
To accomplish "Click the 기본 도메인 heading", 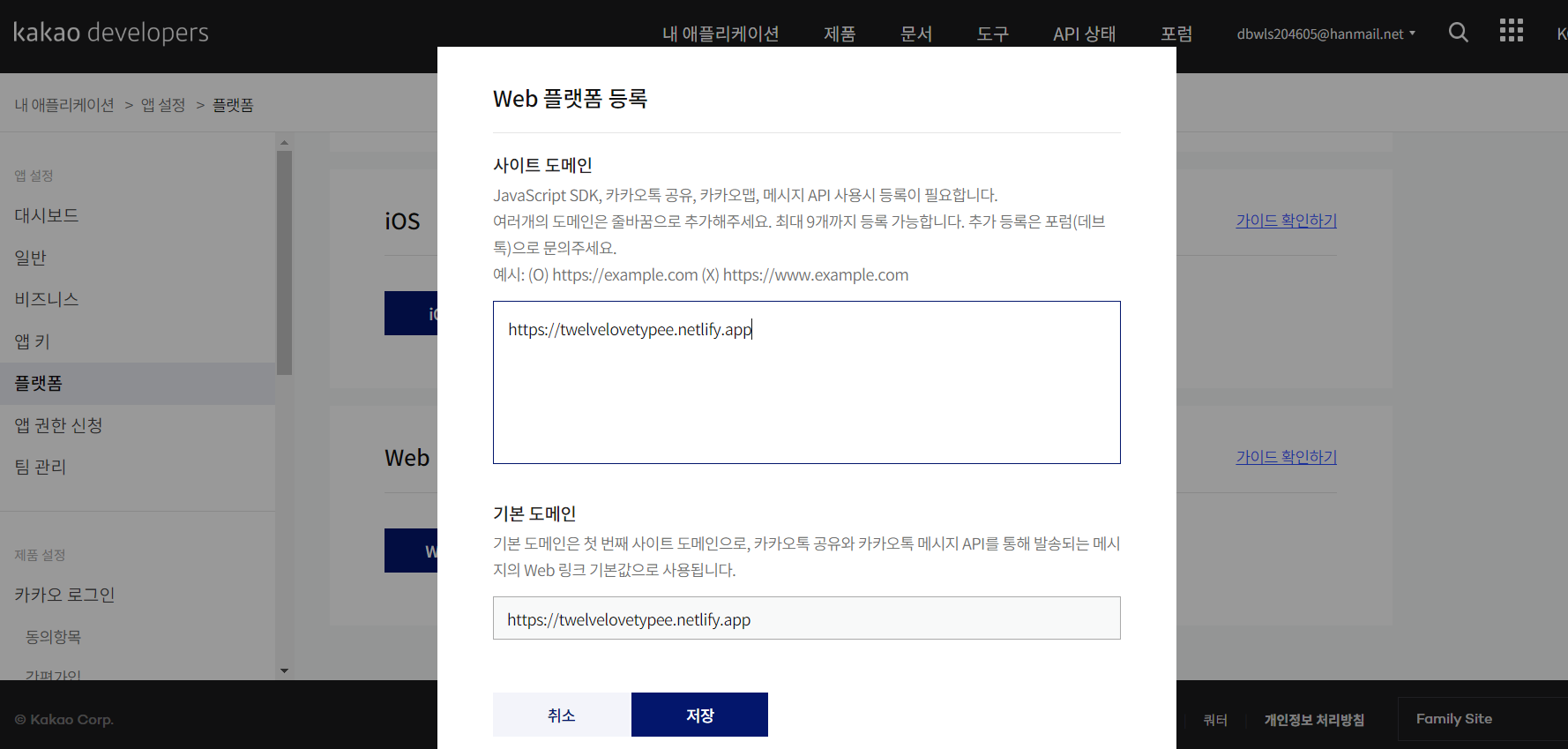I will 534,513.
